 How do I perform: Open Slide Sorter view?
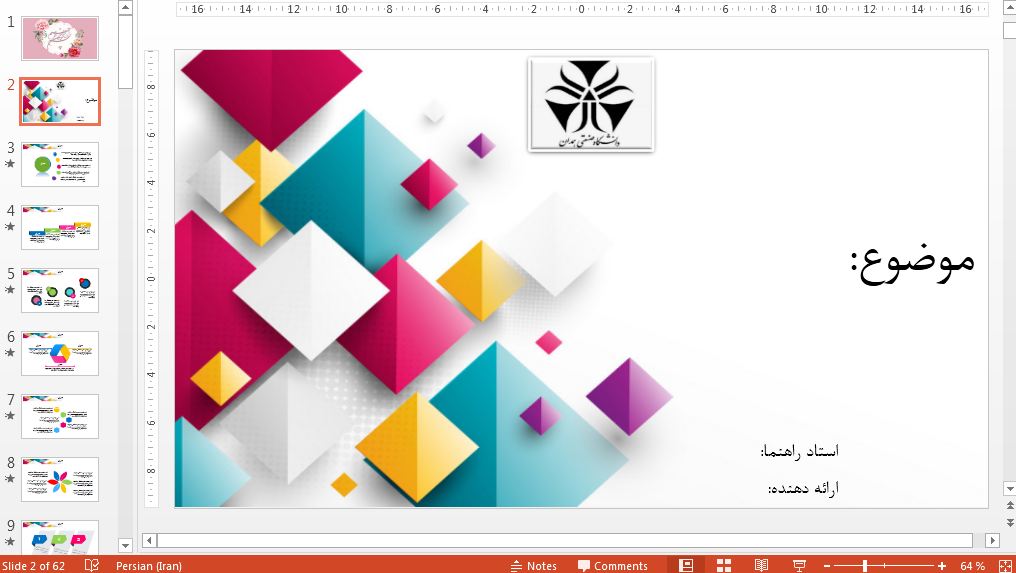(724, 565)
